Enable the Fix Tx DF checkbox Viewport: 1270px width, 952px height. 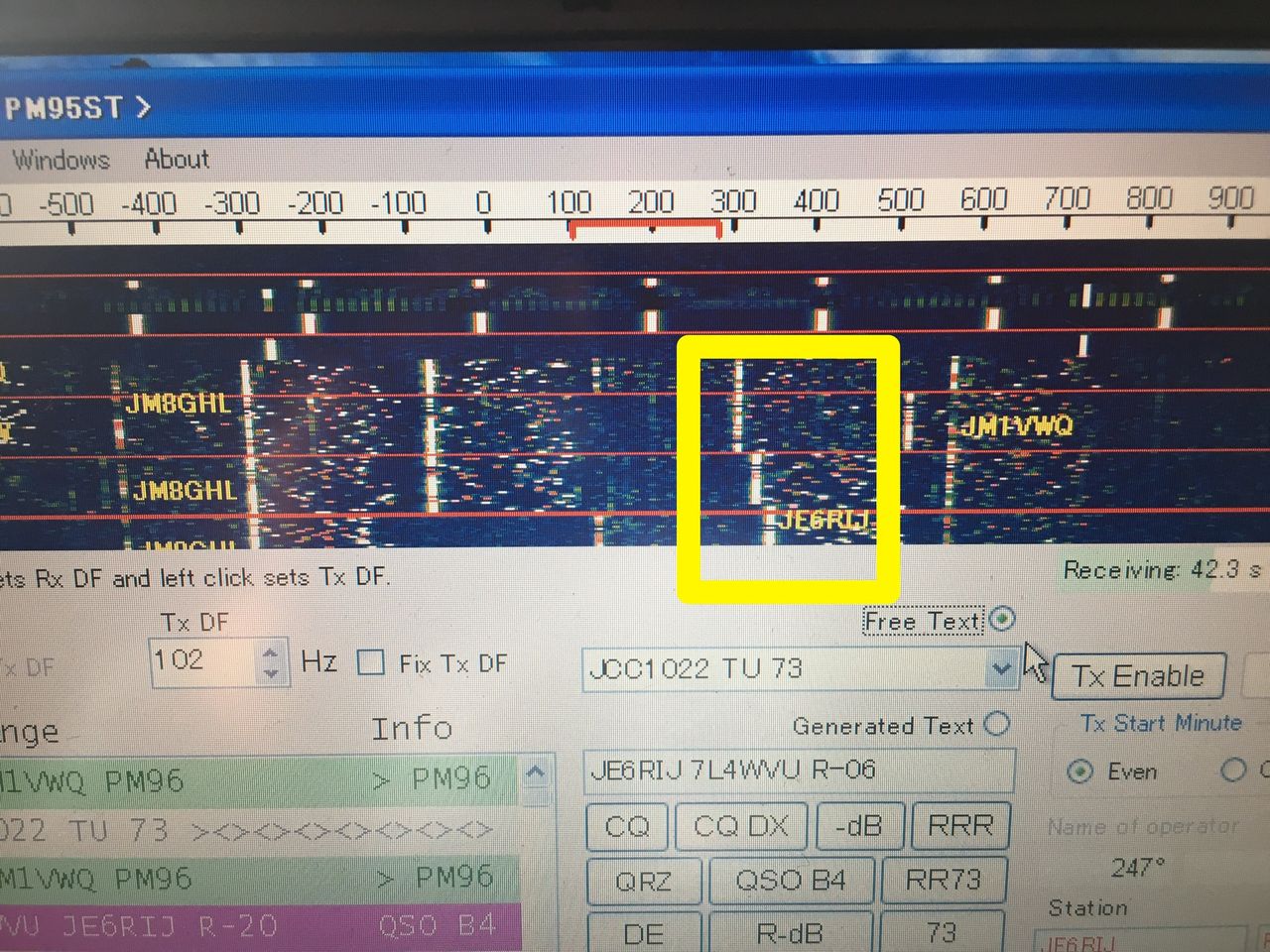click(x=371, y=662)
